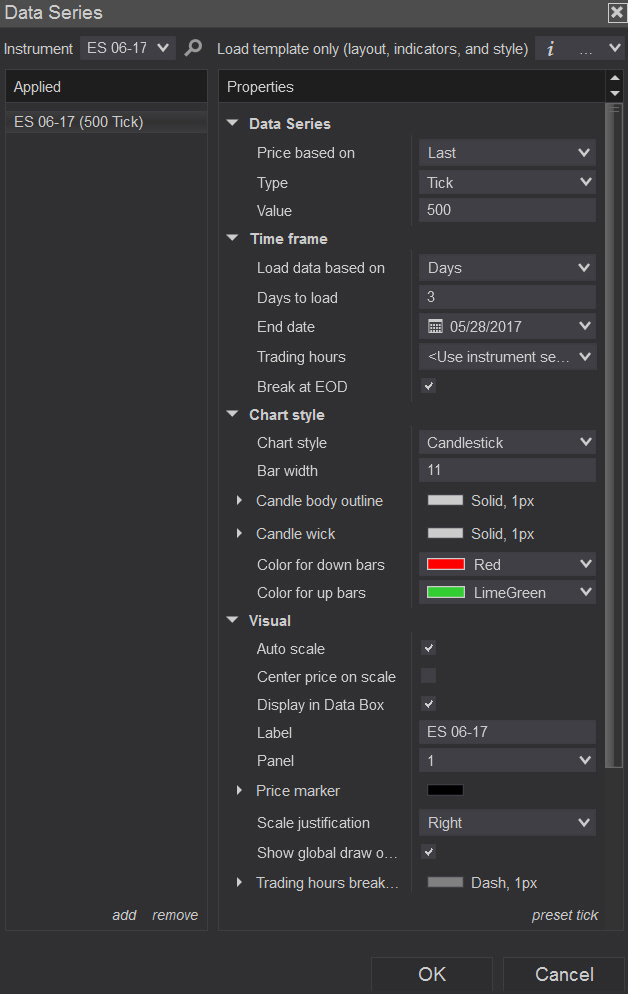
Task: Click the OK button
Action: (432, 974)
